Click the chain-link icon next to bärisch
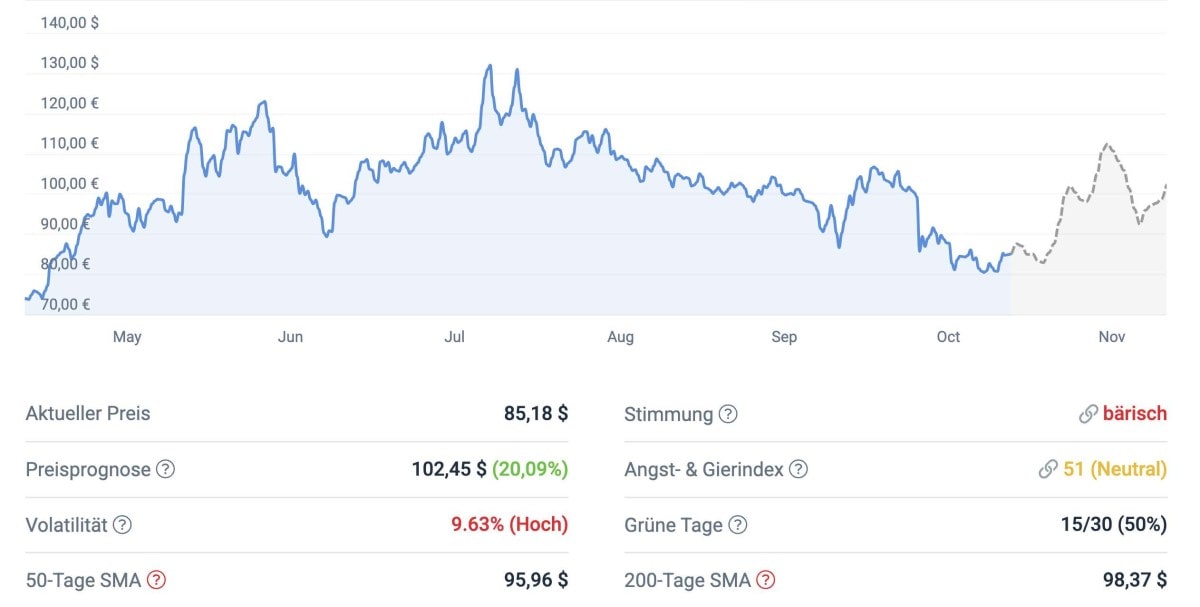The height and width of the screenshot is (607, 1200). pyautogui.click(x=1088, y=414)
